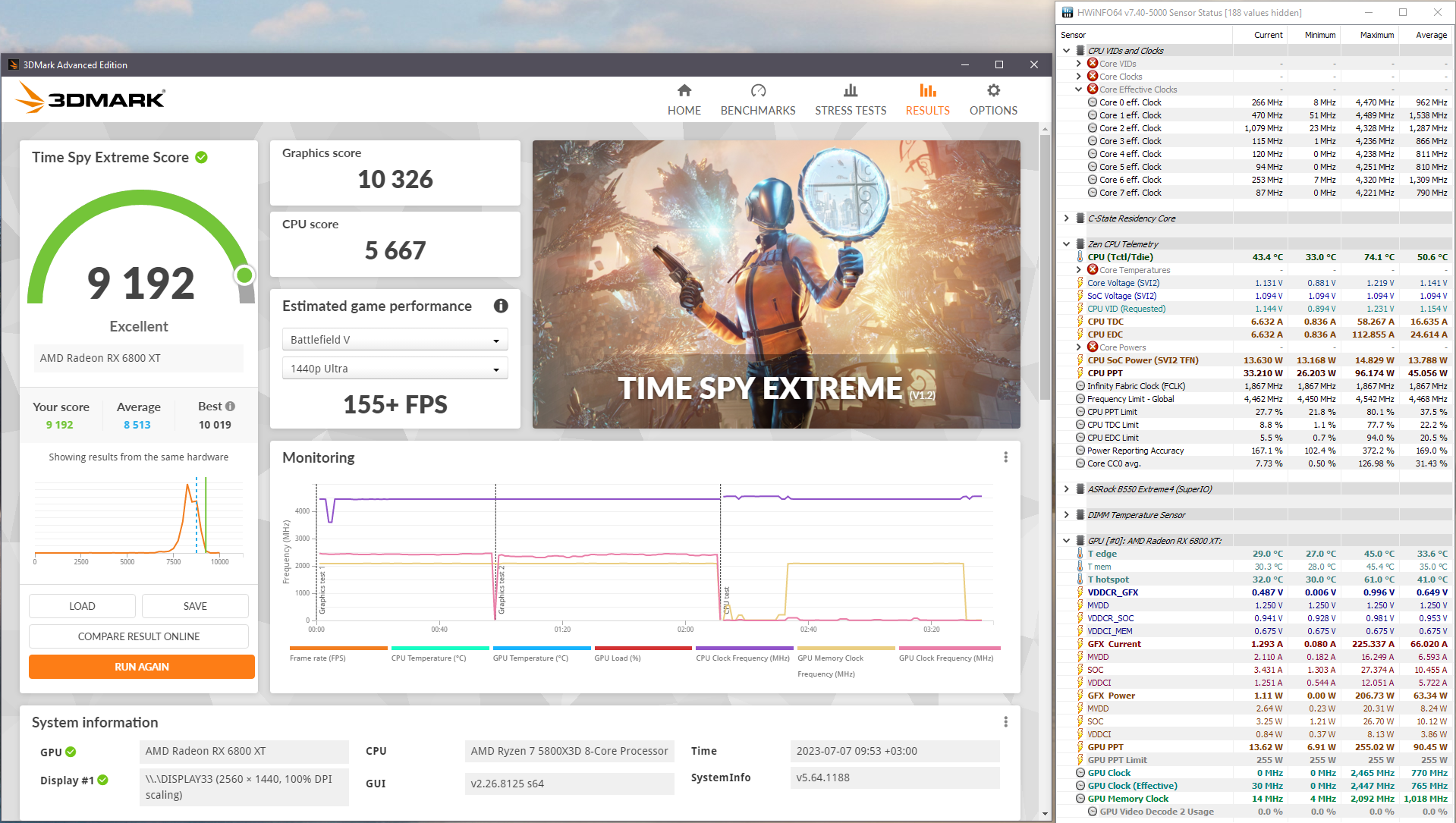The image size is (1456, 823).
Task: Click the Core Clocks red X icon
Action: coord(1093,77)
